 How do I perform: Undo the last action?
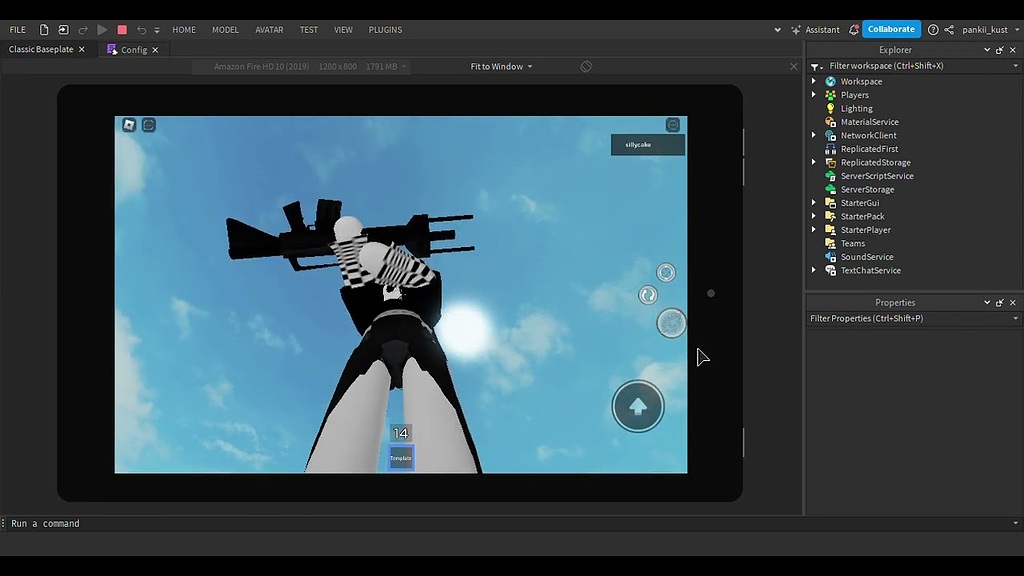point(143,29)
